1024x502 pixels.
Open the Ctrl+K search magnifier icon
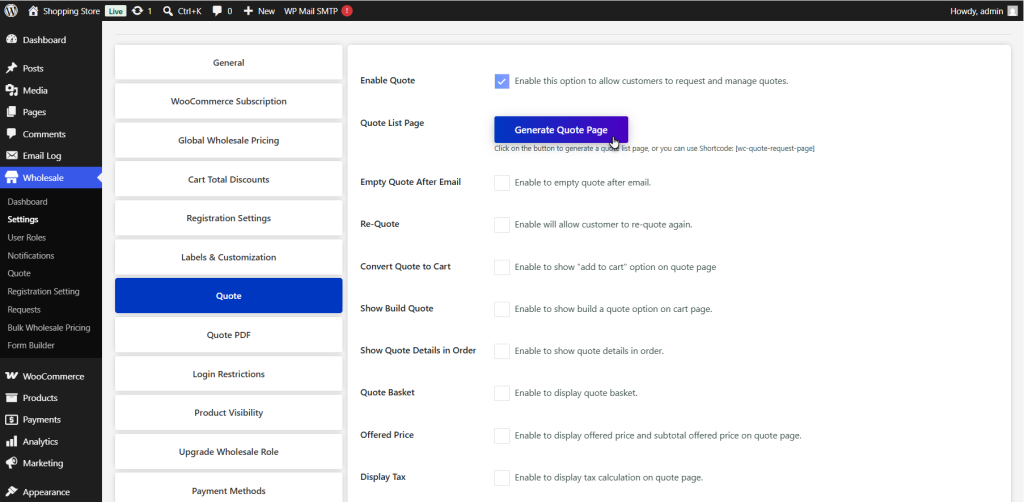point(168,10)
